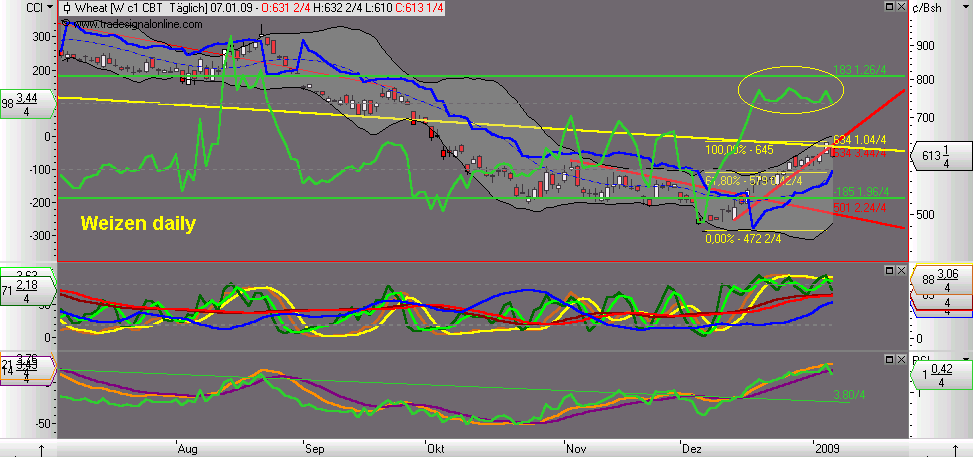The width and height of the screenshot is (973, 457).
Task: Click the 613 1/4 price tag on right axis
Action: 939,156
